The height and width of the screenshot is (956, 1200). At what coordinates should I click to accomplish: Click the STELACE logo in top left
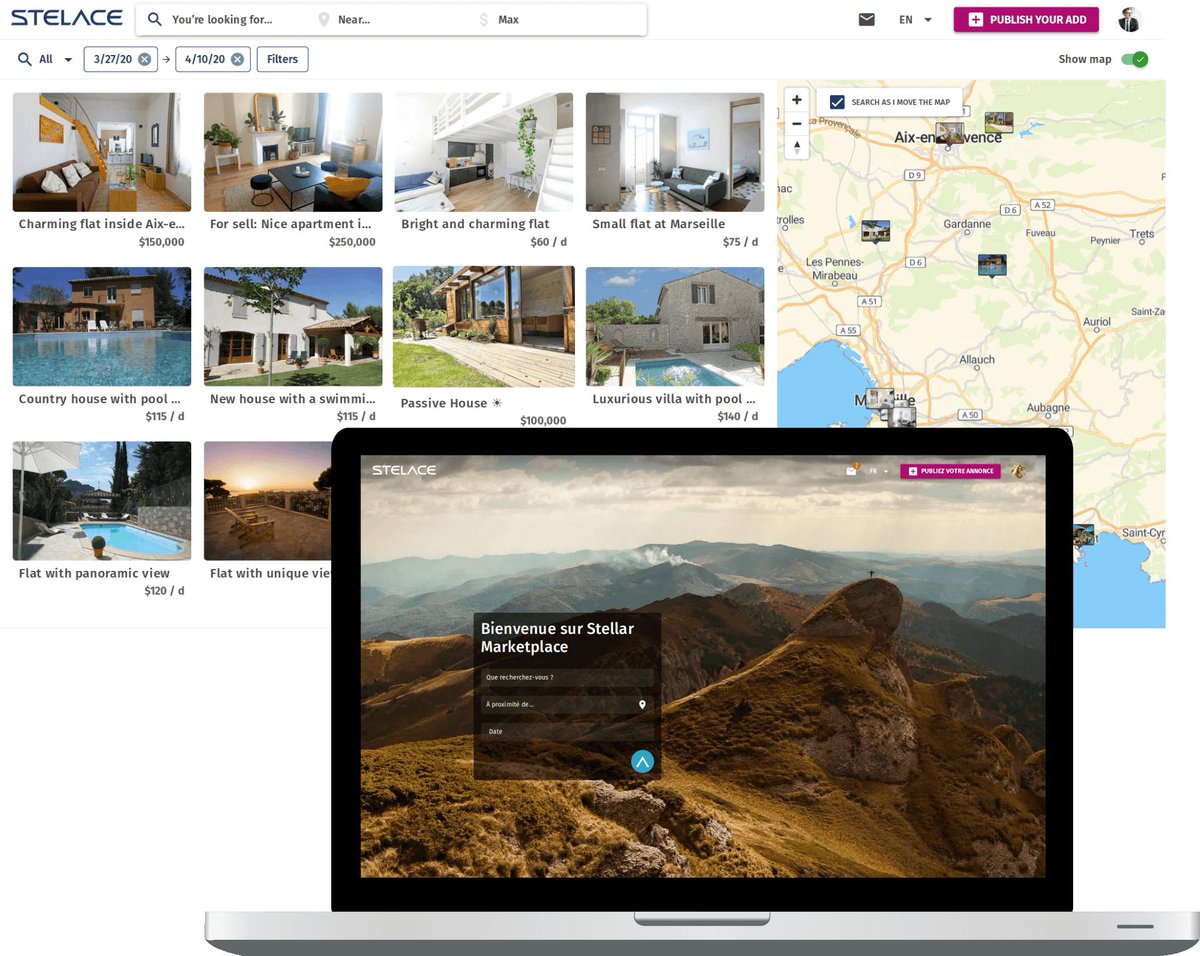65,16
